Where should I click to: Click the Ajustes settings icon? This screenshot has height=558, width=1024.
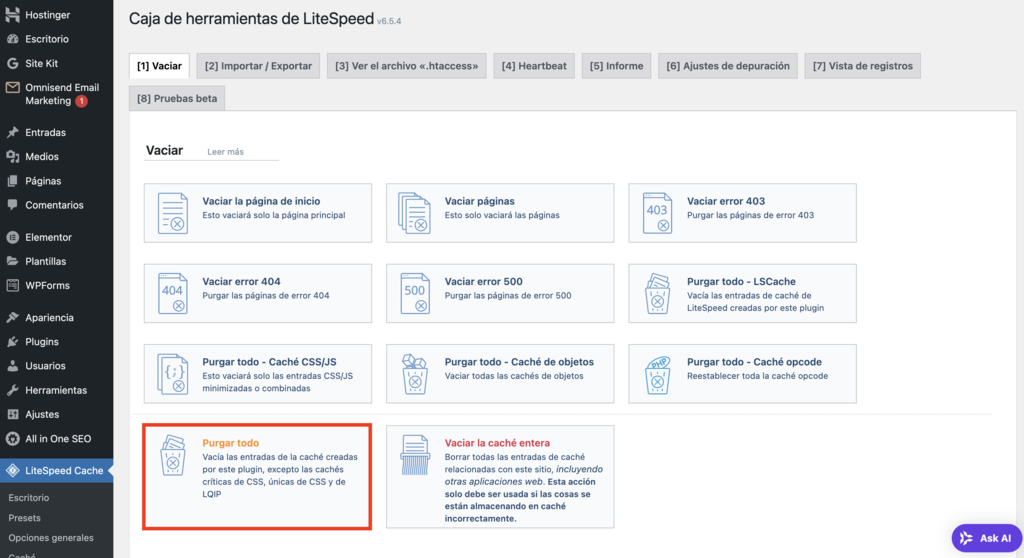[x=12, y=414]
